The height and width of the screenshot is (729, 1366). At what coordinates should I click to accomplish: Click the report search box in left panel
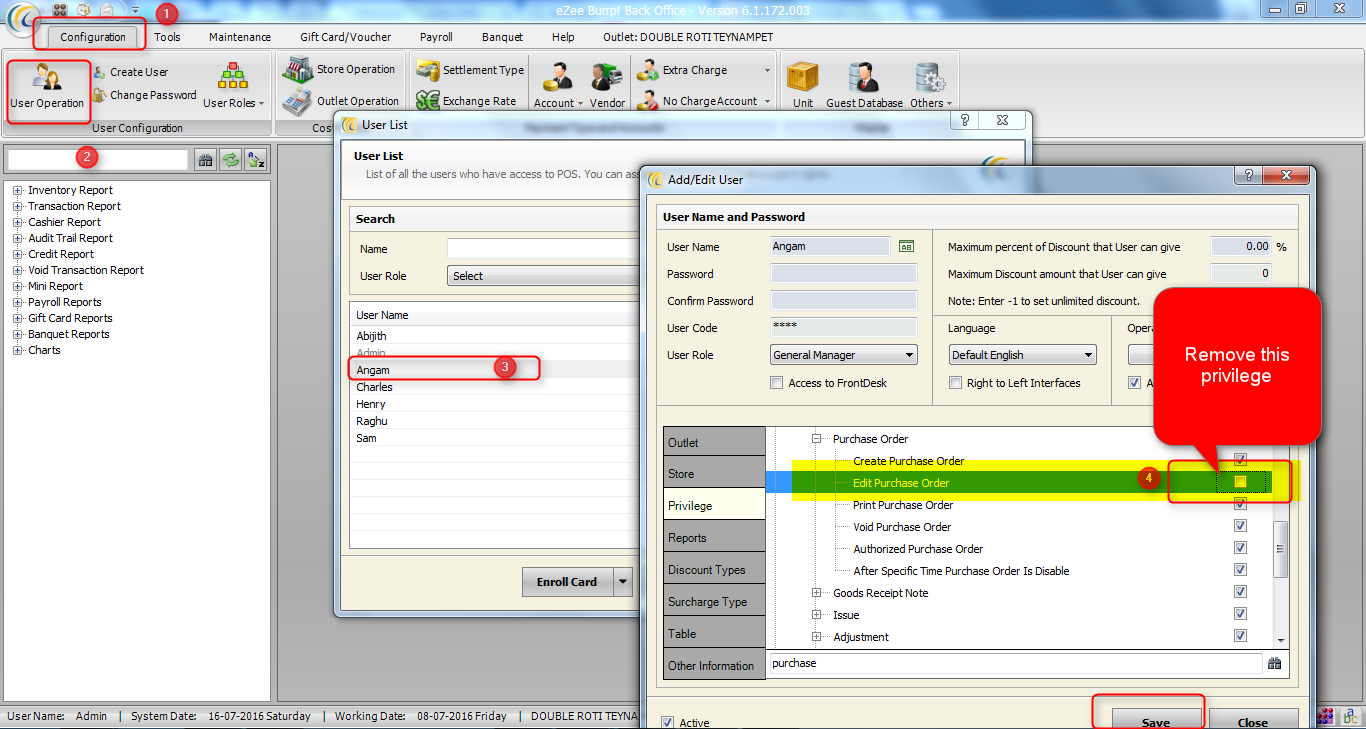pos(97,160)
